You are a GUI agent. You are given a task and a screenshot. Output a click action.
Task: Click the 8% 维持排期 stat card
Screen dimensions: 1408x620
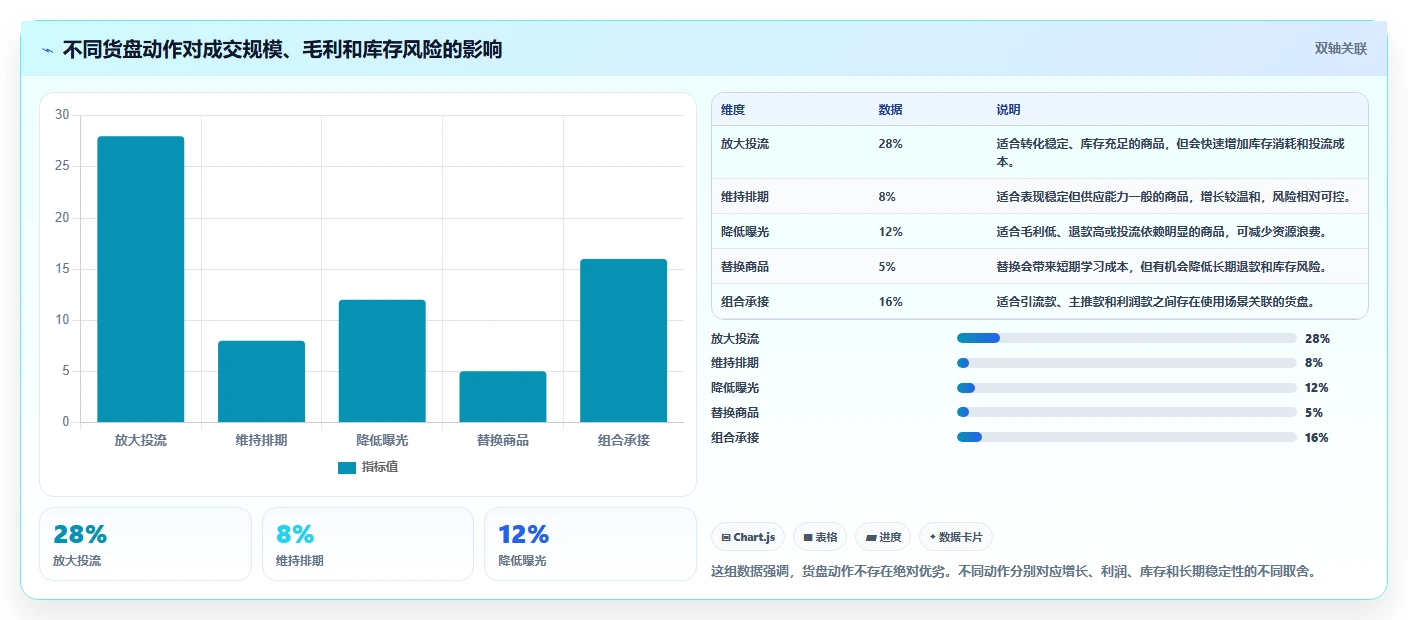(368, 544)
